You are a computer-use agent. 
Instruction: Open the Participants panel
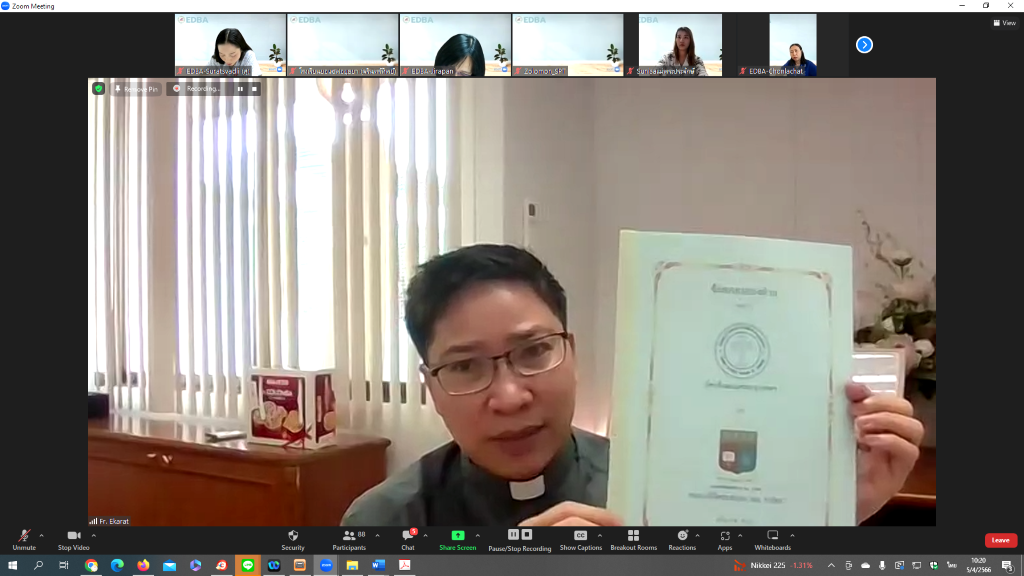tap(349, 539)
